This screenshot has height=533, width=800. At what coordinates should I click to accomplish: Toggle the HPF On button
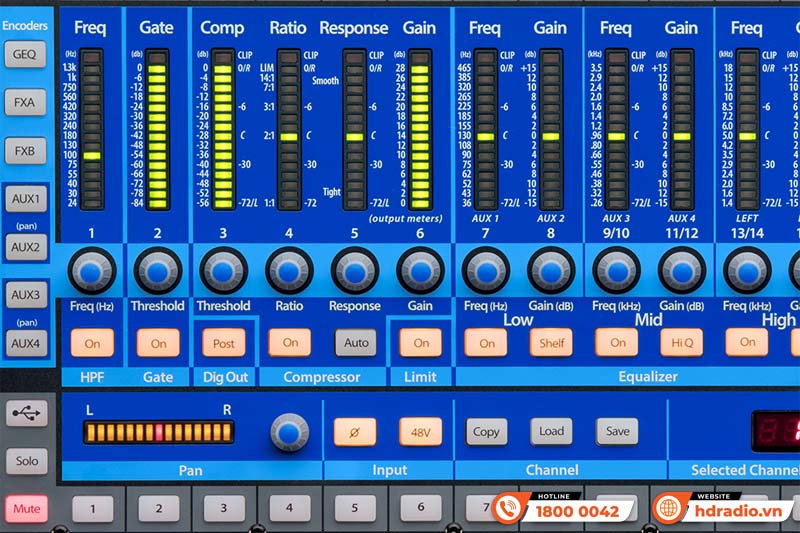92,343
